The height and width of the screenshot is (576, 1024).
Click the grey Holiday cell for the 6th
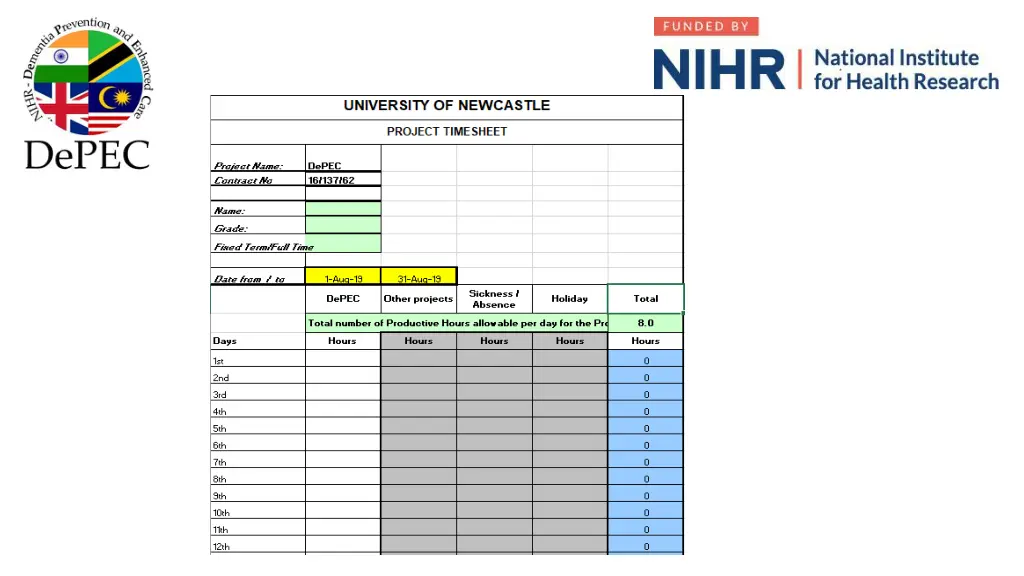point(570,443)
